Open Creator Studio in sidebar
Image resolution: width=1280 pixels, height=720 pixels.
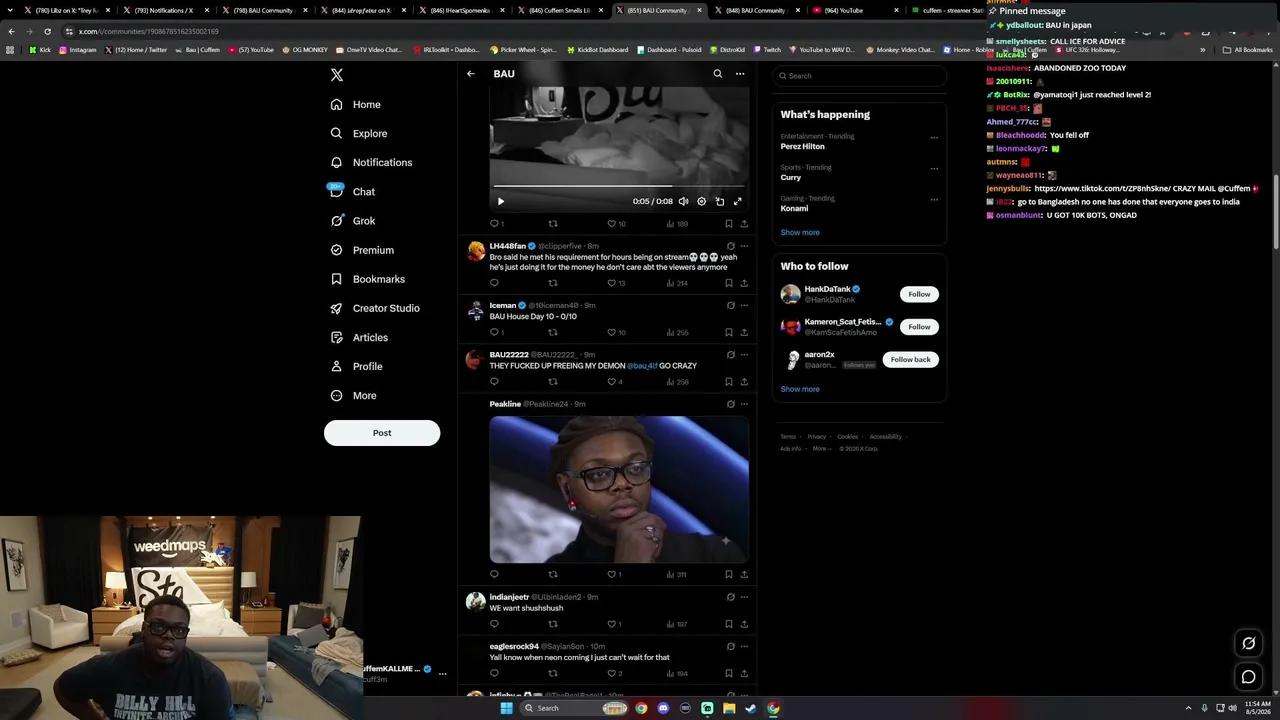[375, 308]
